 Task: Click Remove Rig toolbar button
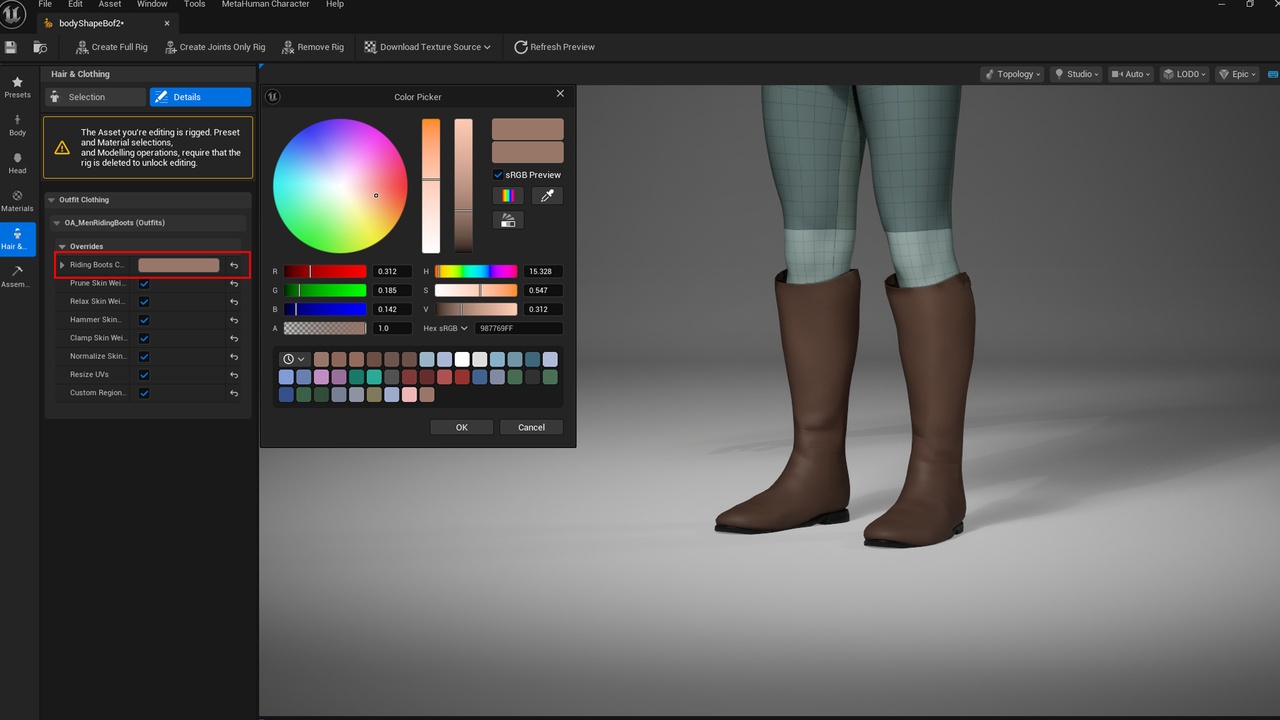pos(313,47)
